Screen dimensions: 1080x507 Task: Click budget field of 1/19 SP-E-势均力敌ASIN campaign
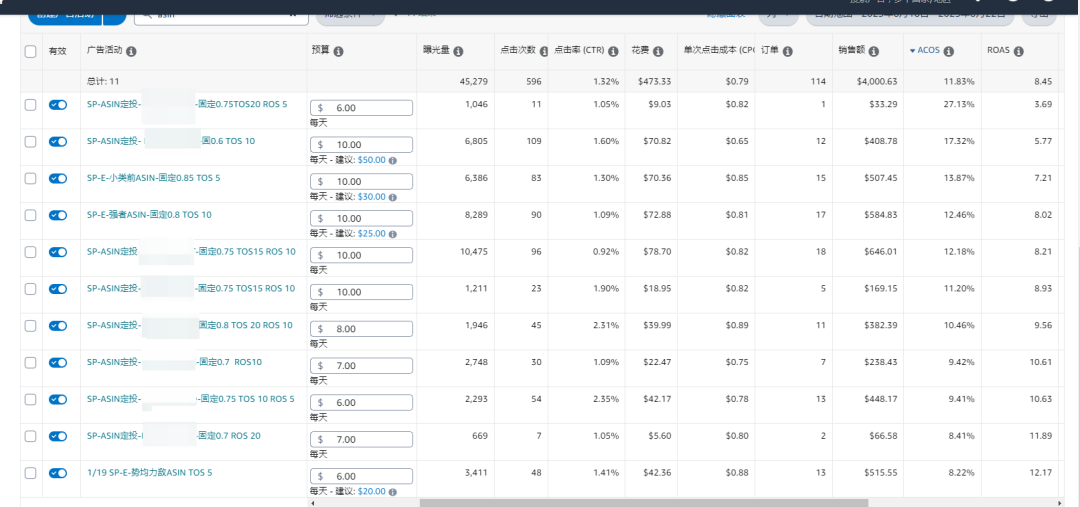click(362, 476)
